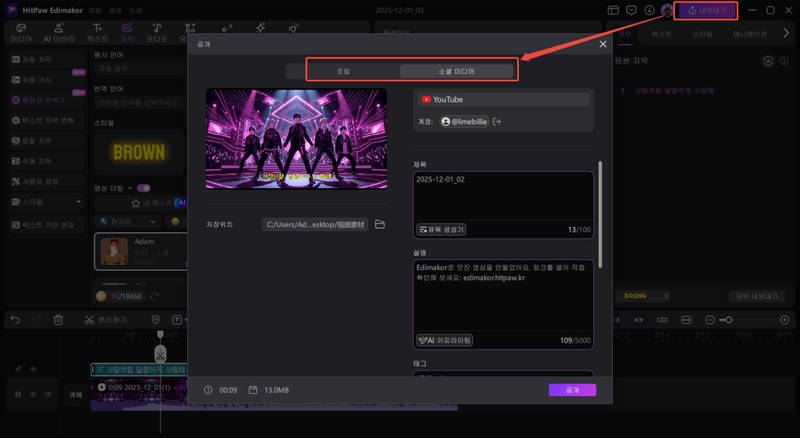Switch to the 소셜 미디어 tab
800x438 pixels.
pos(456,71)
